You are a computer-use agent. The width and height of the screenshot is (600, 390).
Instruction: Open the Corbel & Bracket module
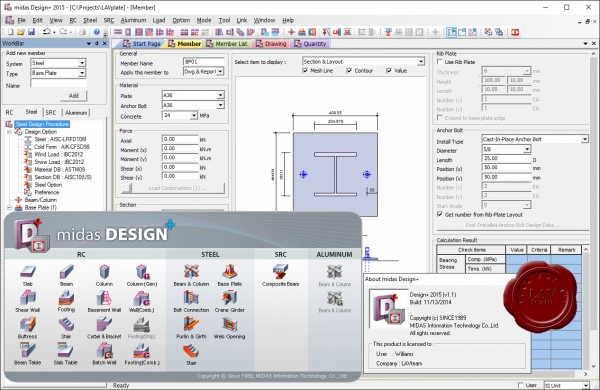(x=104, y=325)
